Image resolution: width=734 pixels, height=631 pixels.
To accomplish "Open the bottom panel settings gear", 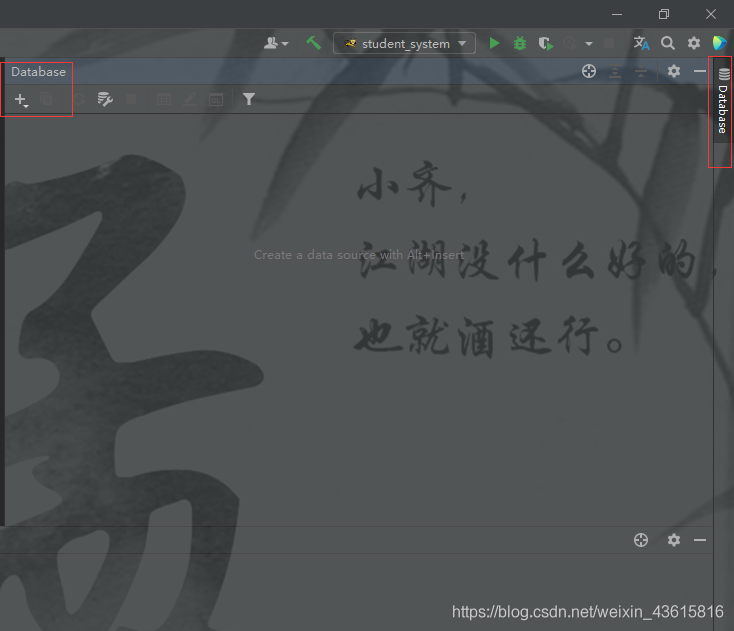I will click(674, 540).
